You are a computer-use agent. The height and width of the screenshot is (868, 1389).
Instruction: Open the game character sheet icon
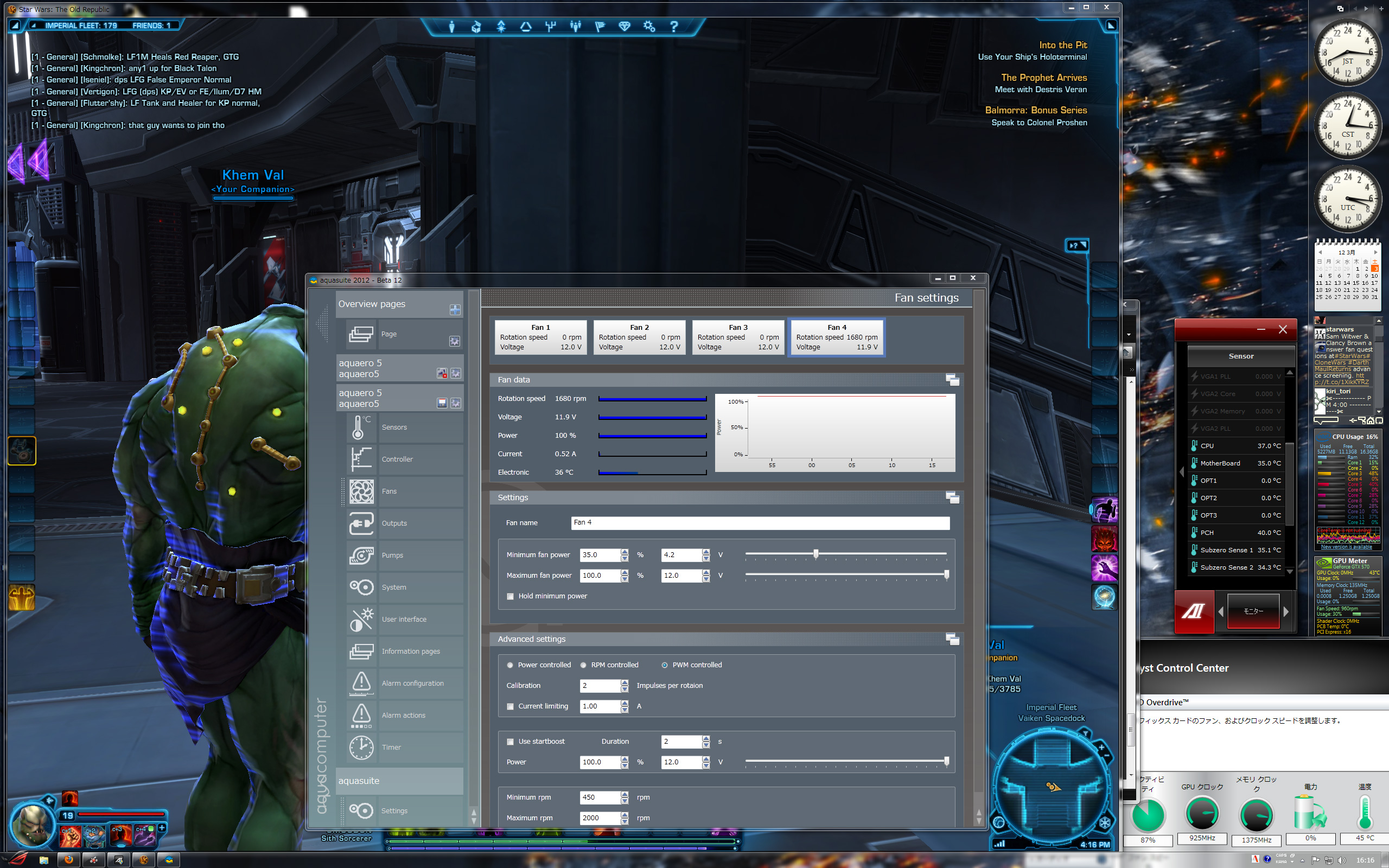pyautogui.click(x=452, y=27)
